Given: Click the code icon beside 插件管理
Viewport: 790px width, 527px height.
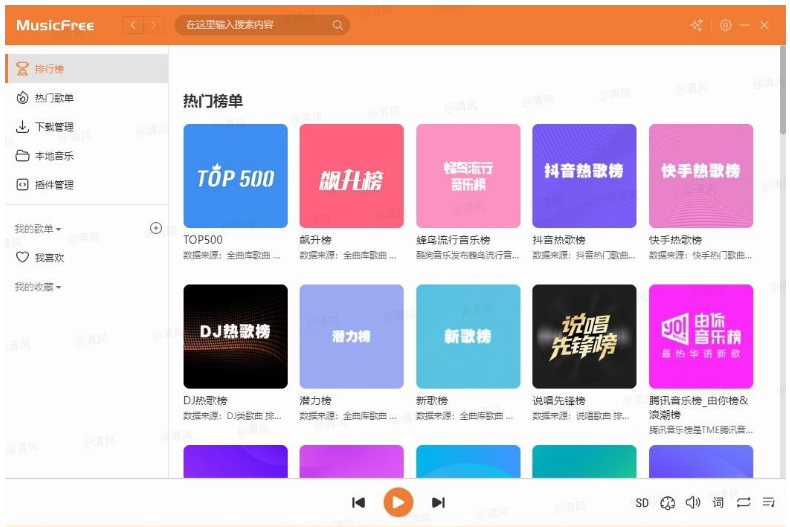Looking at the screenshot, I should pyautogui.click(x=22, y=184).
